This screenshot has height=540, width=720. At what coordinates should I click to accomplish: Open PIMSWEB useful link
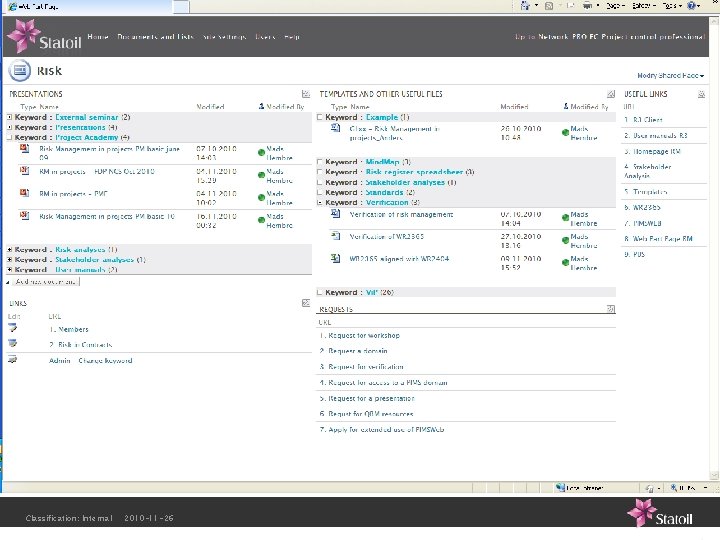[647, 223]
